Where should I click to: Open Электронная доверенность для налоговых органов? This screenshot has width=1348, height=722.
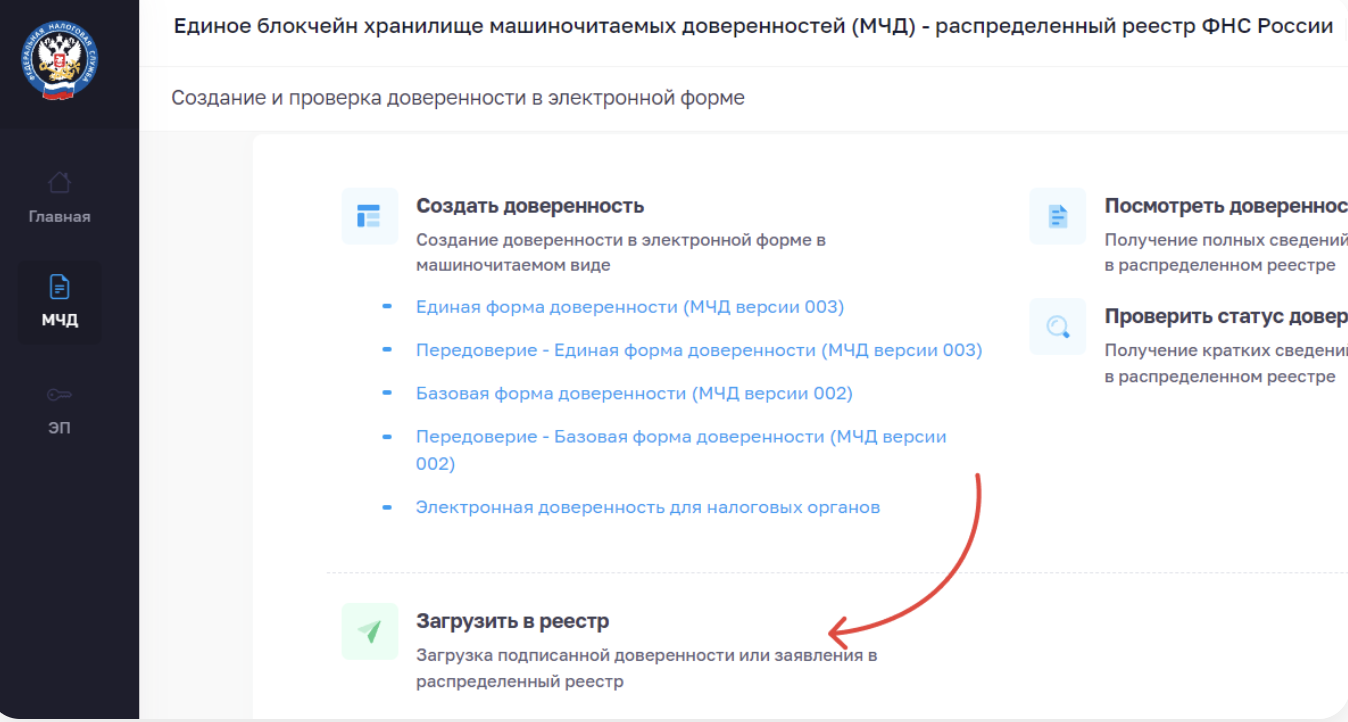(647, 507)
